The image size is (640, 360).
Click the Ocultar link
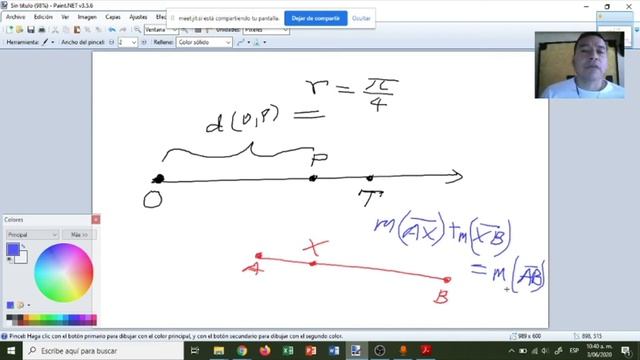[x=361, y=18]
